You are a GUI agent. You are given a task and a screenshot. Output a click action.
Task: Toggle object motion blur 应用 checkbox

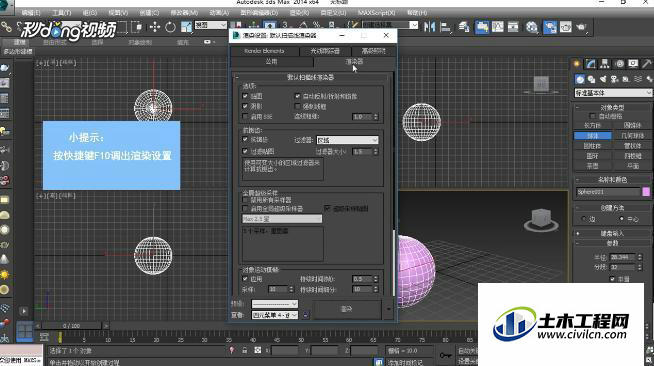(245, 278)
